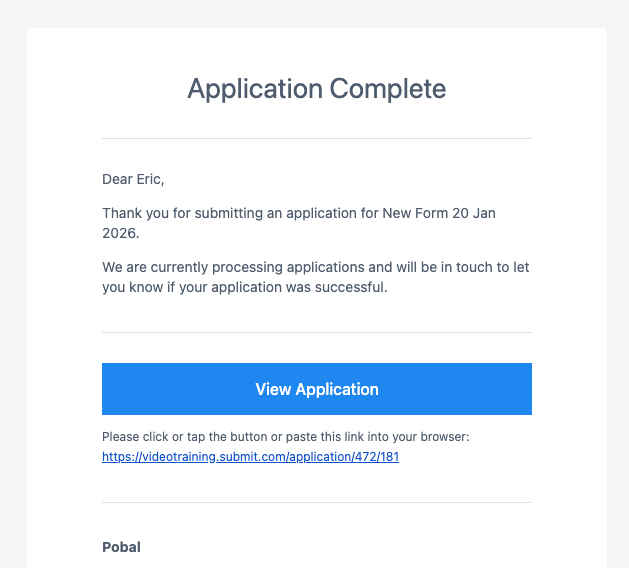This screenshot has width=629, height=568.
Task: Click the divider above View Application button
Action: point(316,332)
